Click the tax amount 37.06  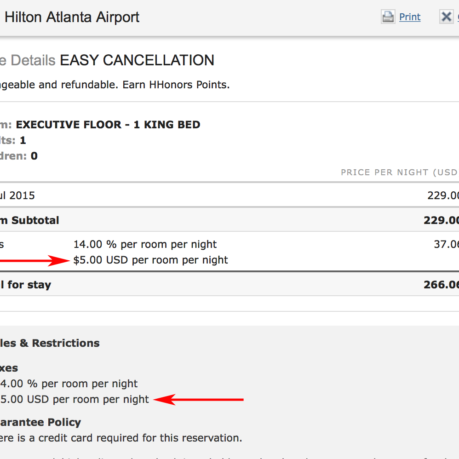coord(446,244)
